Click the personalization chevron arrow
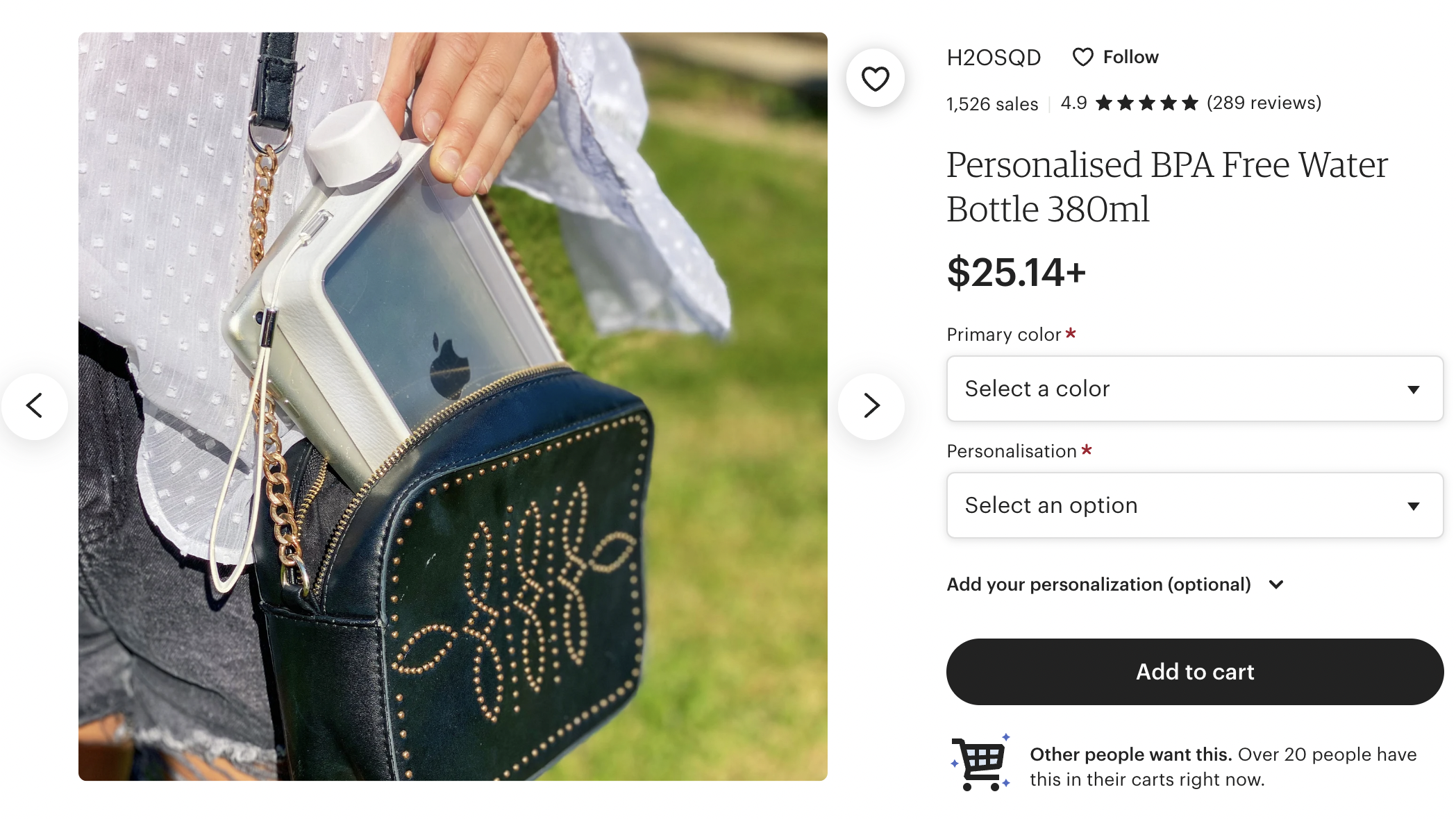 pyautogui.click(x=1276, y=584)
